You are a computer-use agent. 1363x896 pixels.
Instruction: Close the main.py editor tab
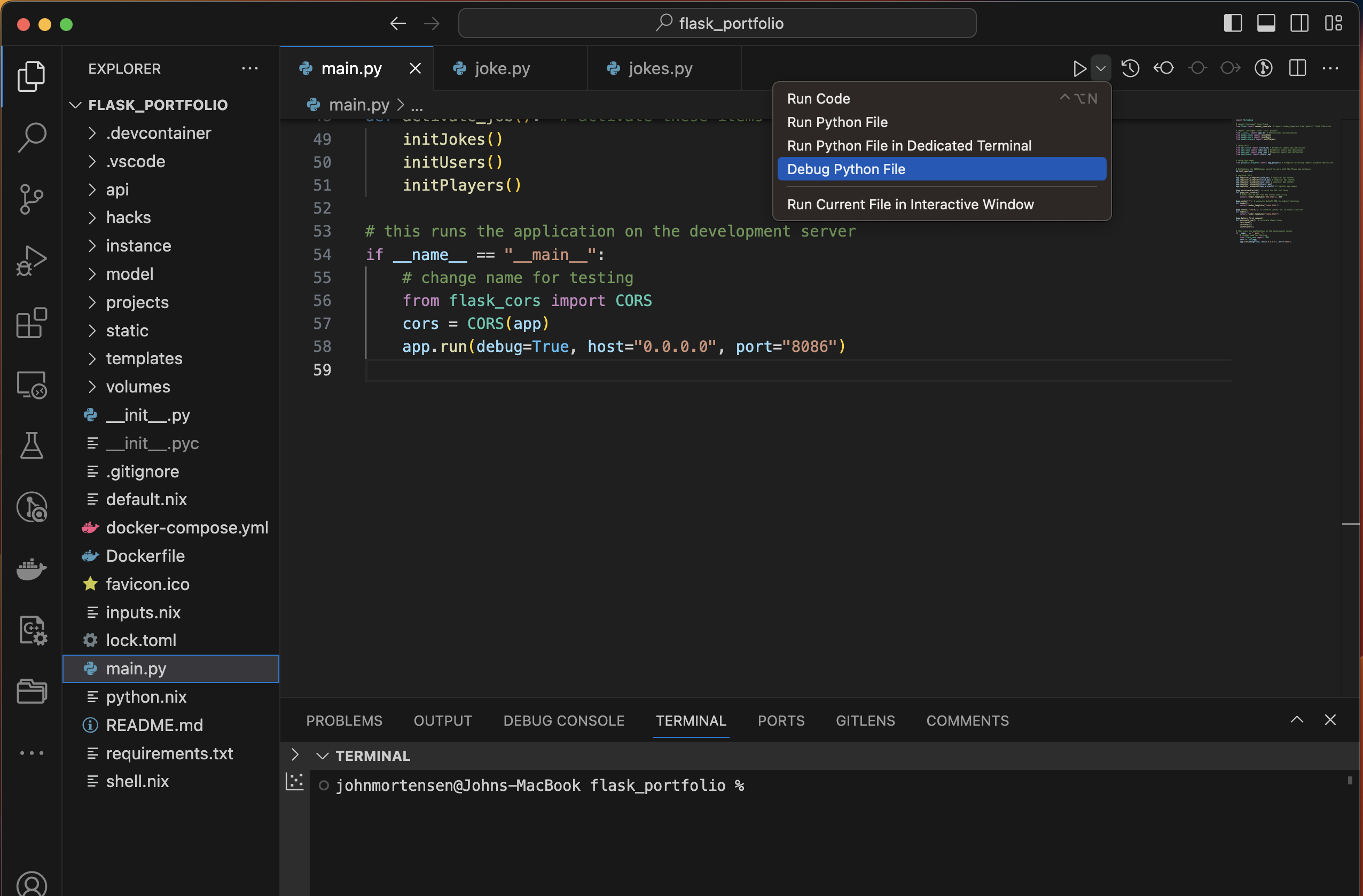coord(415,69)
